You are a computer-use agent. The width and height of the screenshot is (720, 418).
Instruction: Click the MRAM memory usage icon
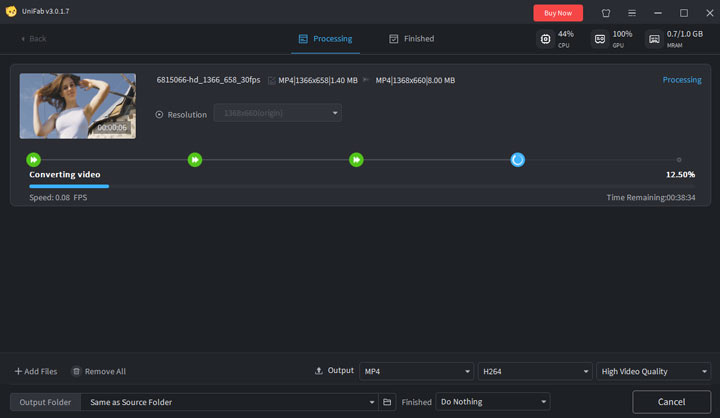coord(653,39)
